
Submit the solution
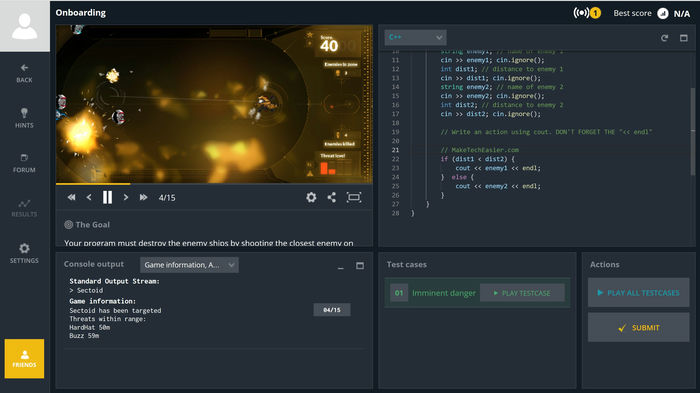(x=638, y=327)
